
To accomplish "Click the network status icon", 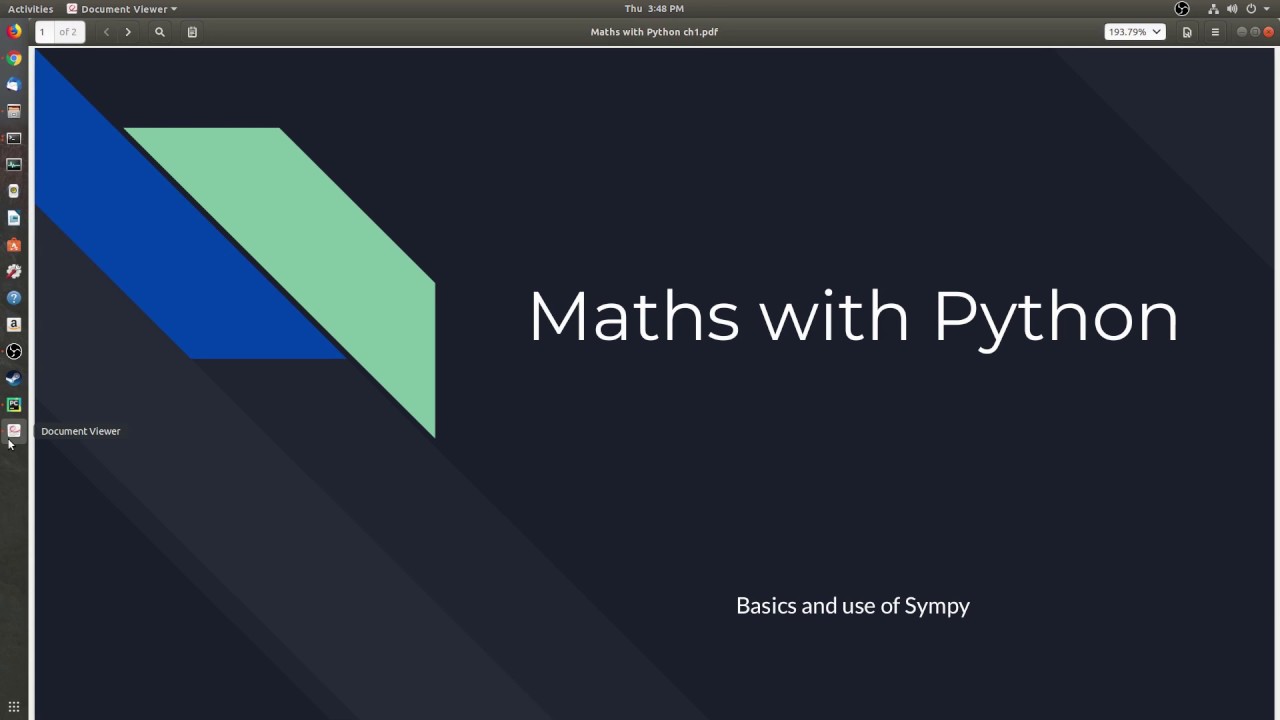I will [x=1214, y=9].
